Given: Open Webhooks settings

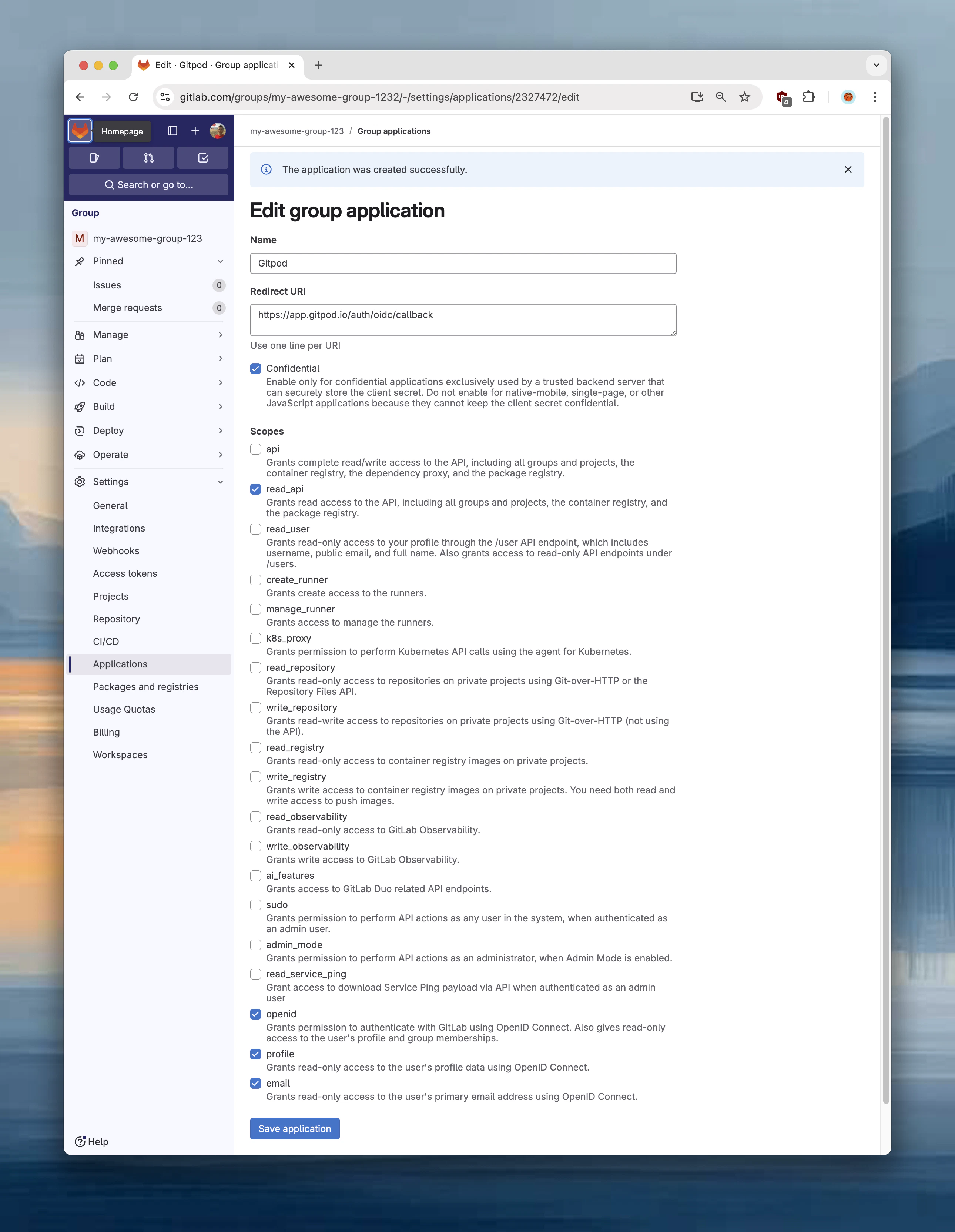Looking at the screenshot, I should (x=150, y=550).
